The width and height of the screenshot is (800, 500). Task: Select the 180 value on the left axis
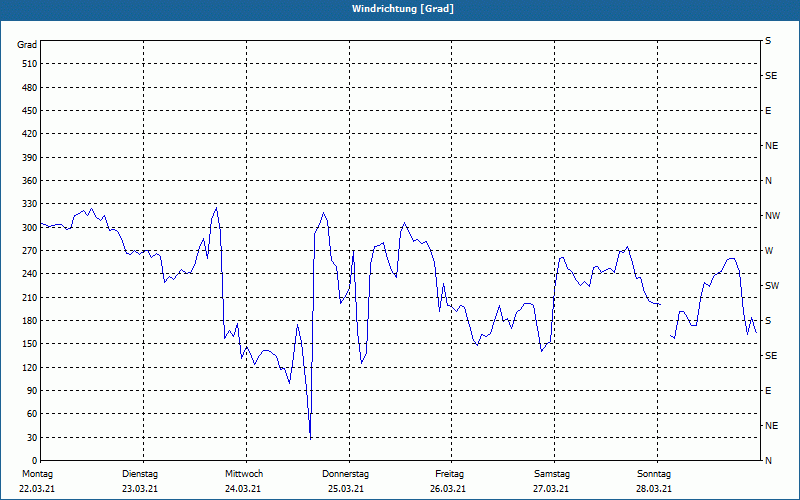coord(30,321)
